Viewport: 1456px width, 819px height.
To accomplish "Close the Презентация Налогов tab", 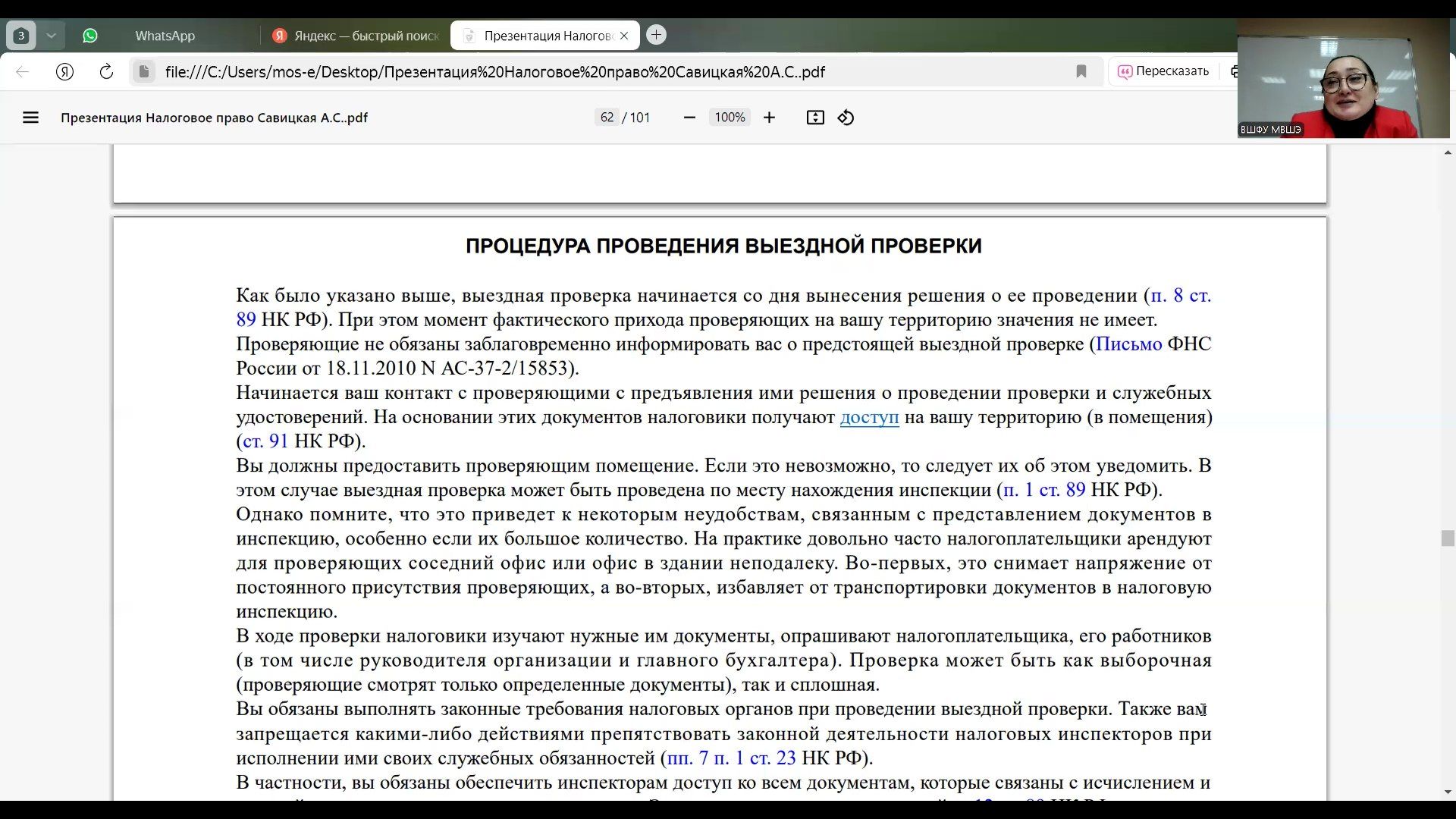I will (624, 36).
